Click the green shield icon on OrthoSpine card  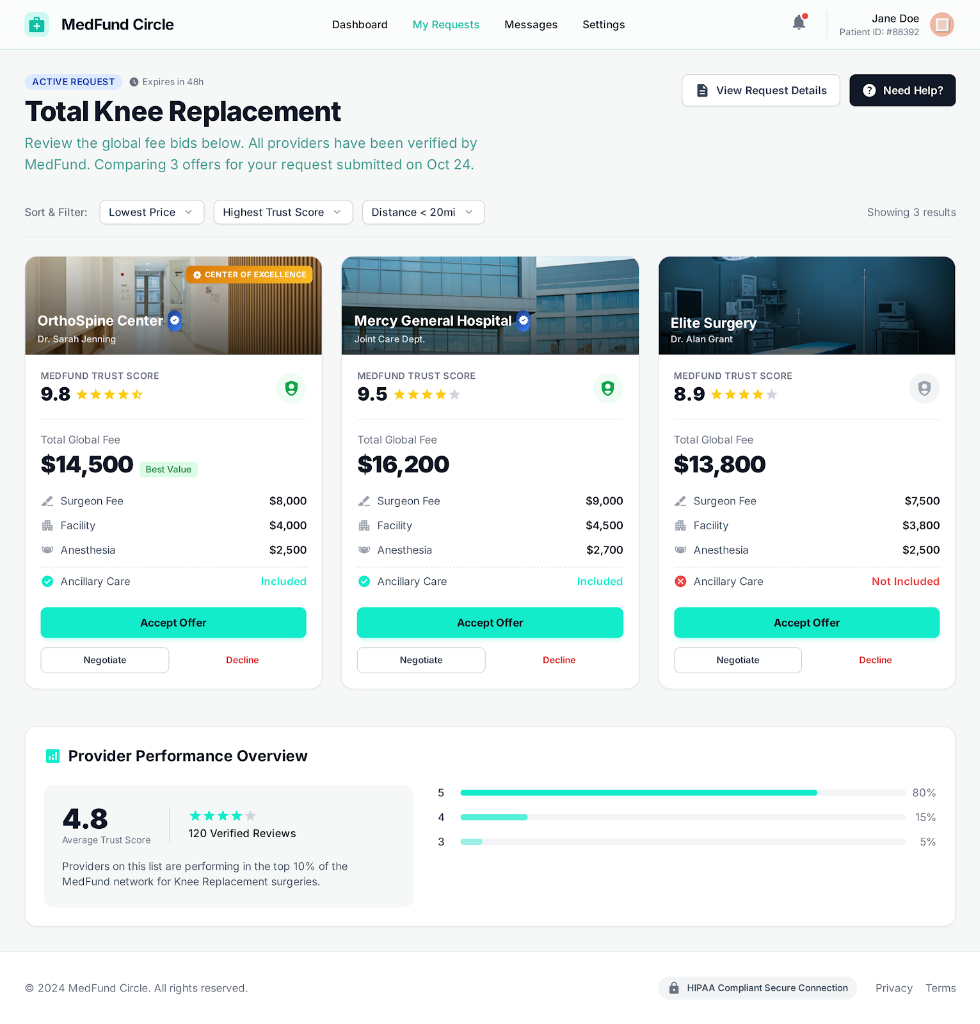291,388
